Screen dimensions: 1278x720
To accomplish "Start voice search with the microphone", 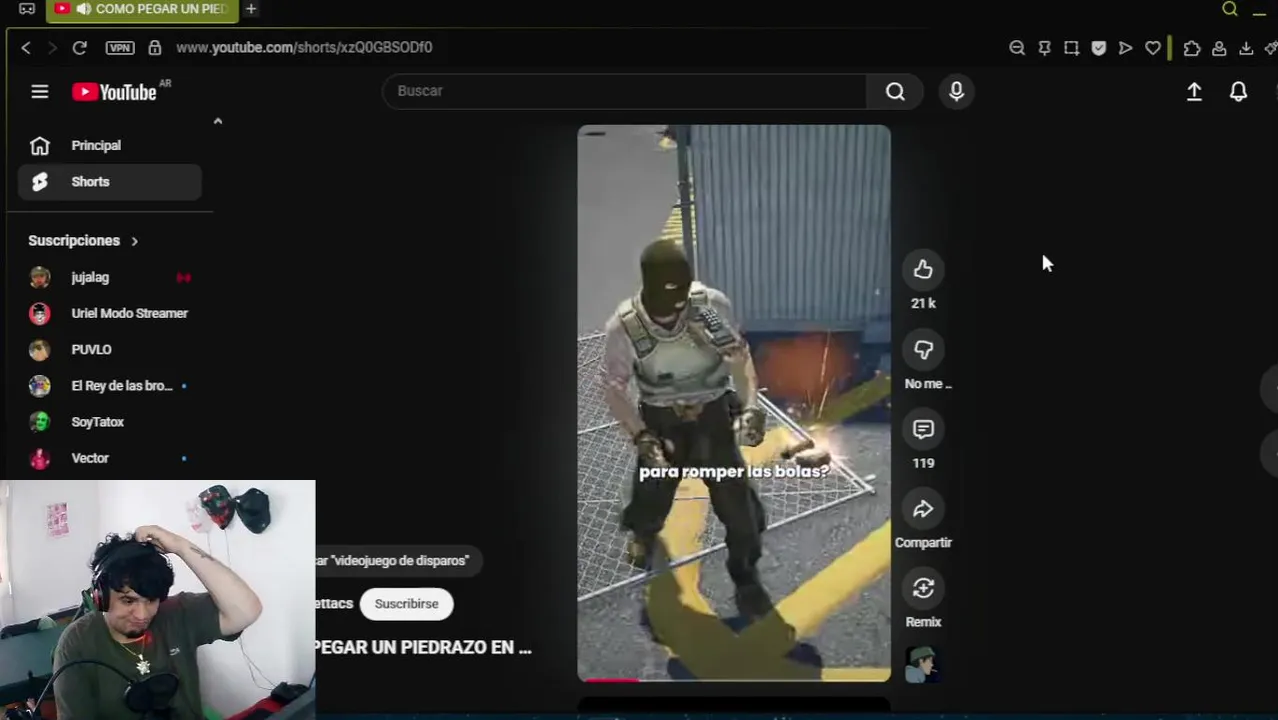I will pos(956,91).
